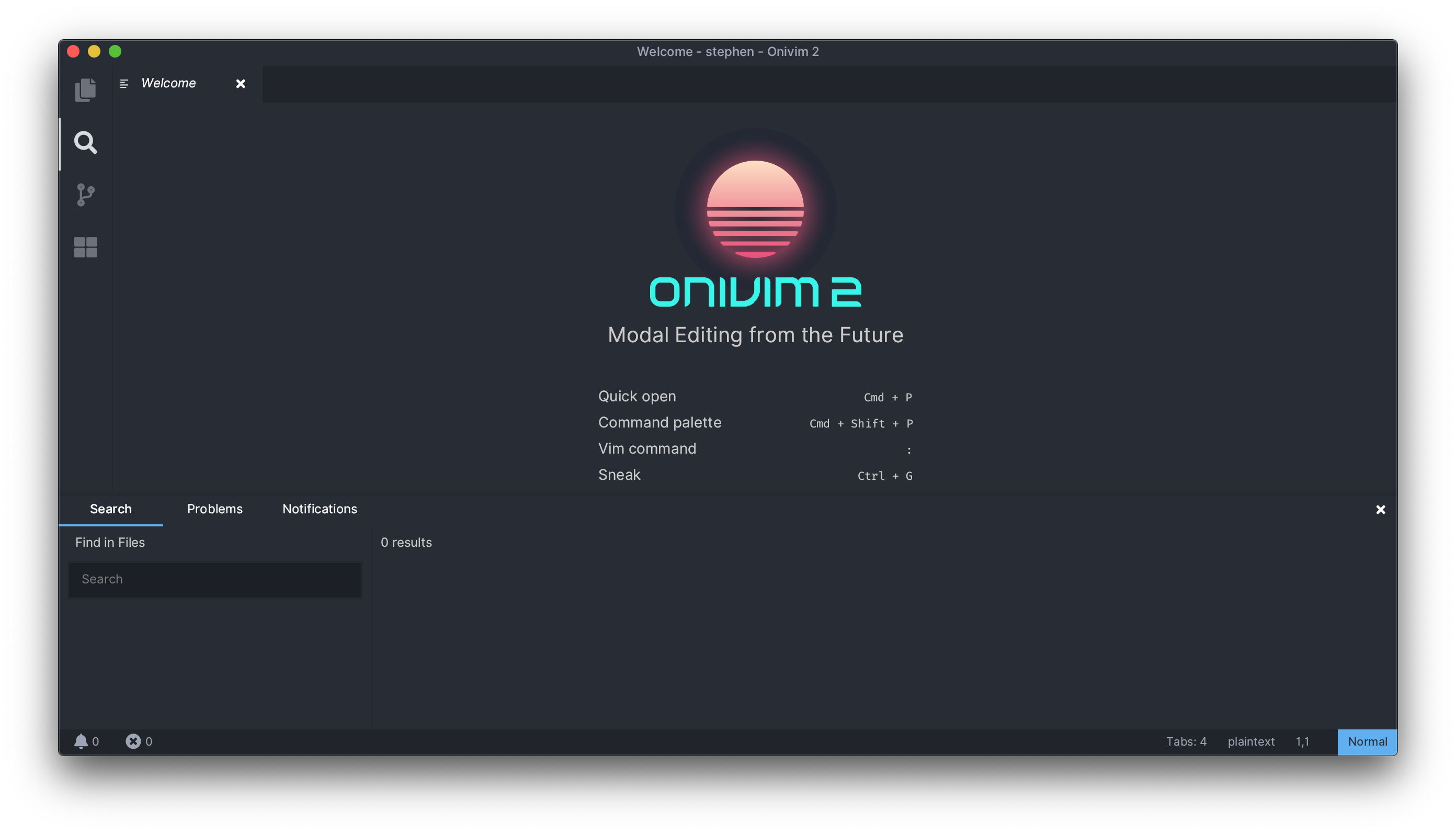Viewport: 1456px width, 833px height.
Task: Select the Search icon in the sidebar
Action: point(85,142)
